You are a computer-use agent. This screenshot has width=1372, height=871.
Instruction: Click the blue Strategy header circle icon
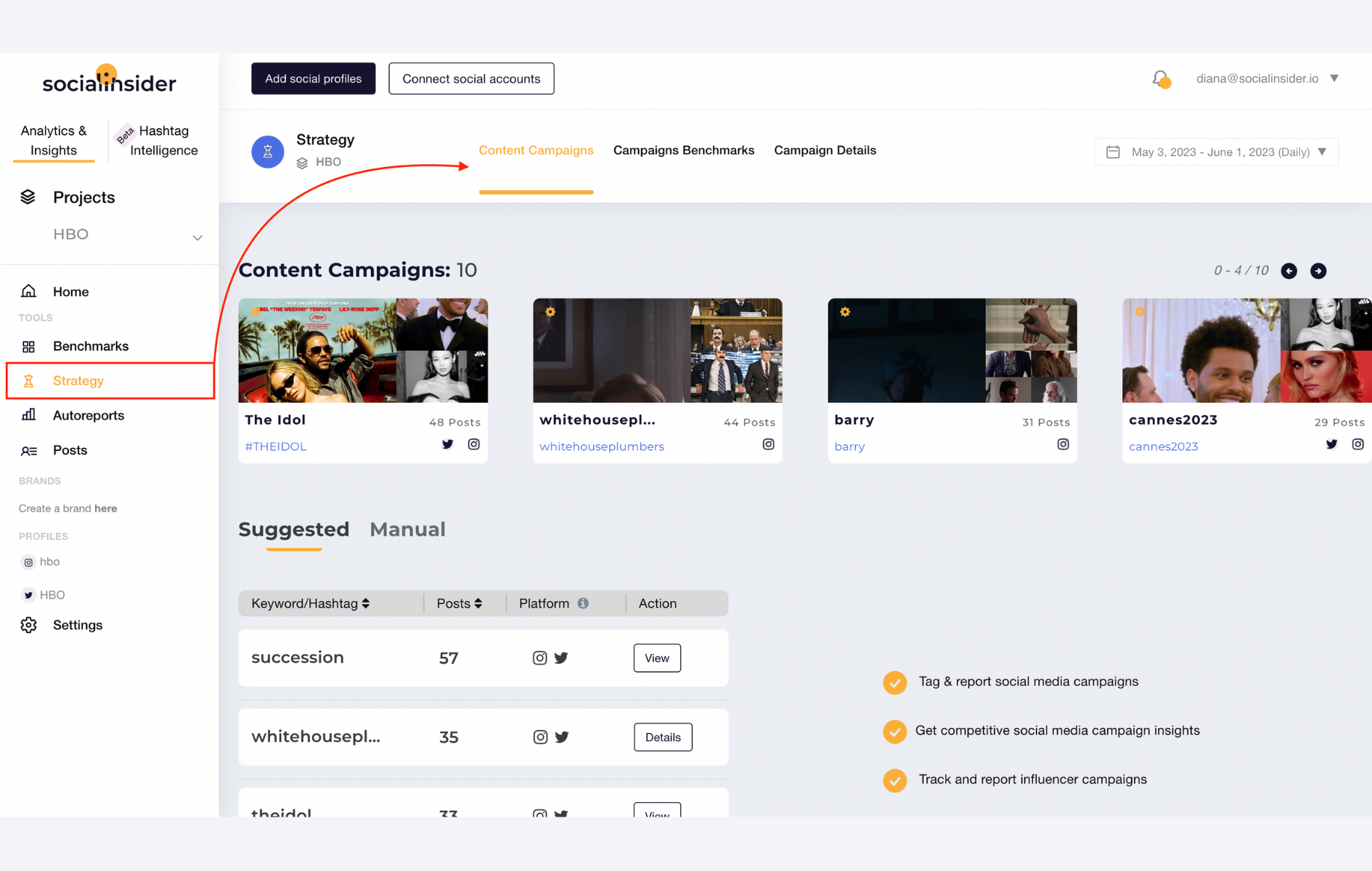267,152
